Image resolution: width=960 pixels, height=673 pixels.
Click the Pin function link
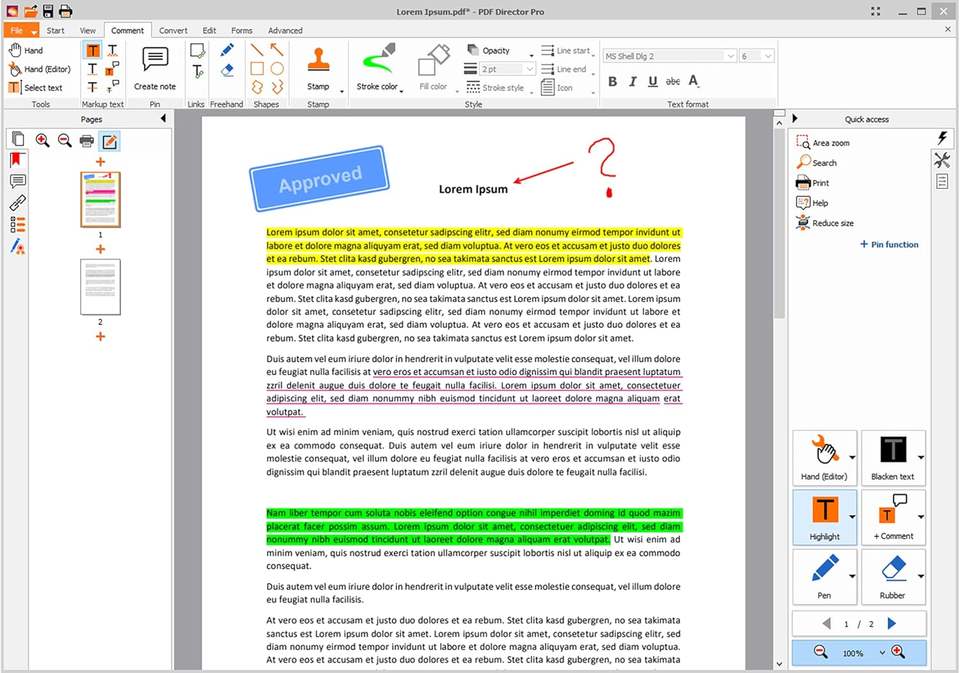click(x=889, y=244)
